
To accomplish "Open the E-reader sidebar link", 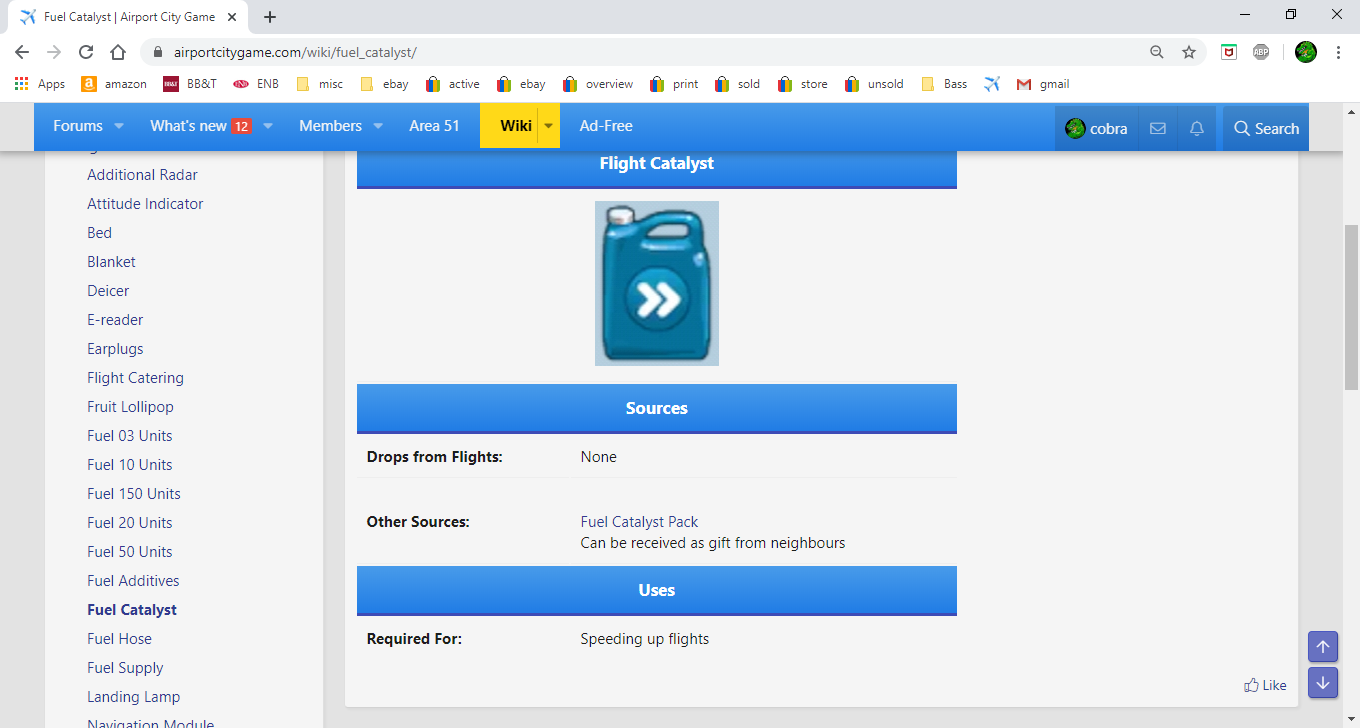I will pyautogui.click(x=115, y=320).
